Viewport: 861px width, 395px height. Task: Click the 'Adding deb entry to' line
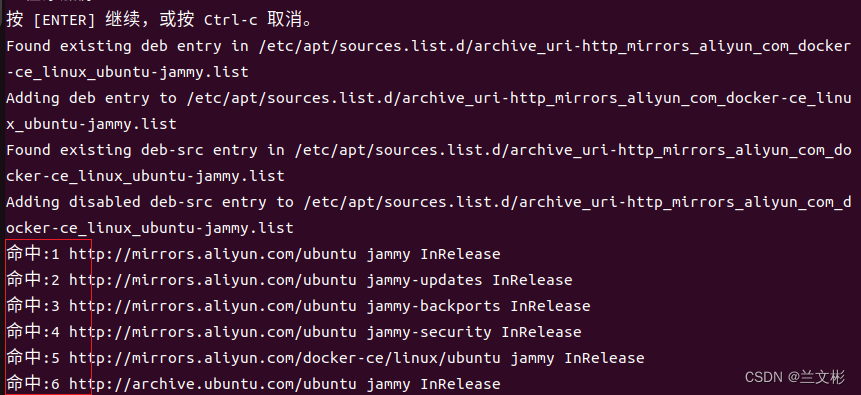click(428, 98)
